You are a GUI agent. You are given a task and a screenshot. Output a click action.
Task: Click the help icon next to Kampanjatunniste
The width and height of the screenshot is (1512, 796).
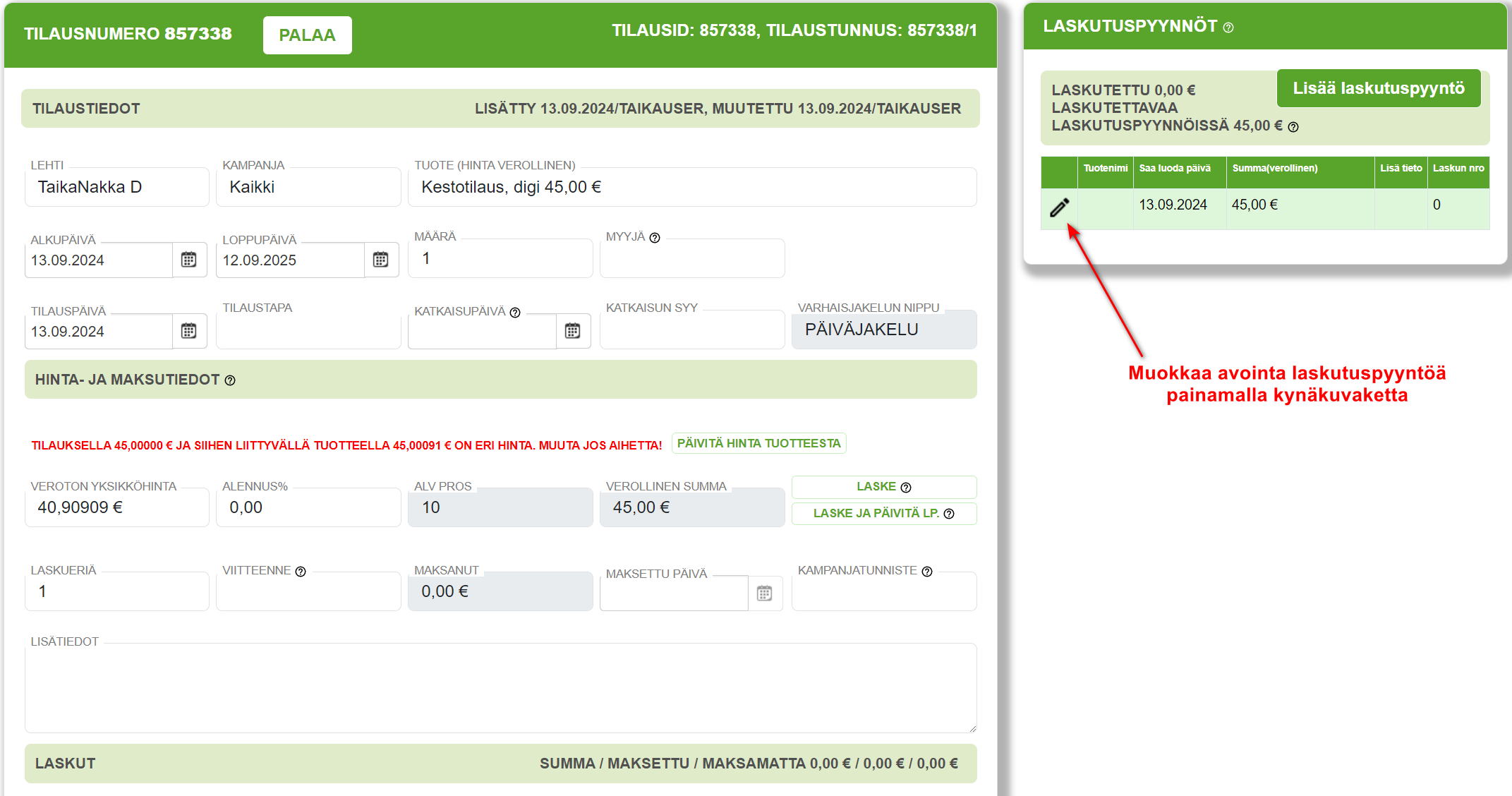(x=927, y=572)
